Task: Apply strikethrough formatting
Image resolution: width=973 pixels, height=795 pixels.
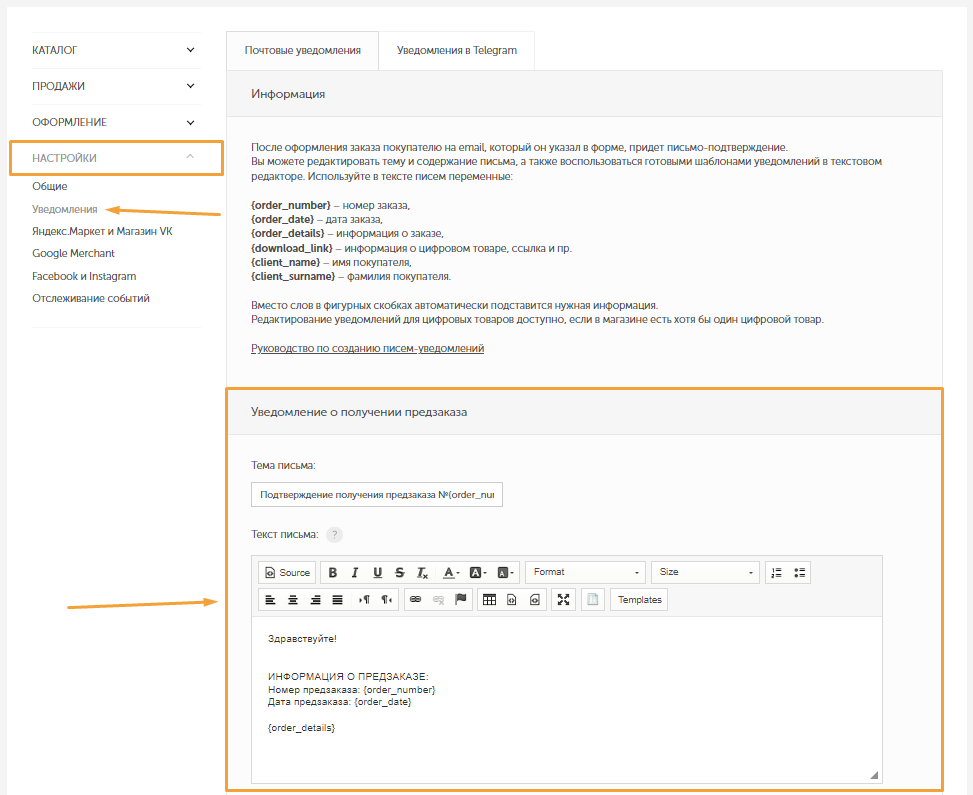Action: [x=400, y=572]
